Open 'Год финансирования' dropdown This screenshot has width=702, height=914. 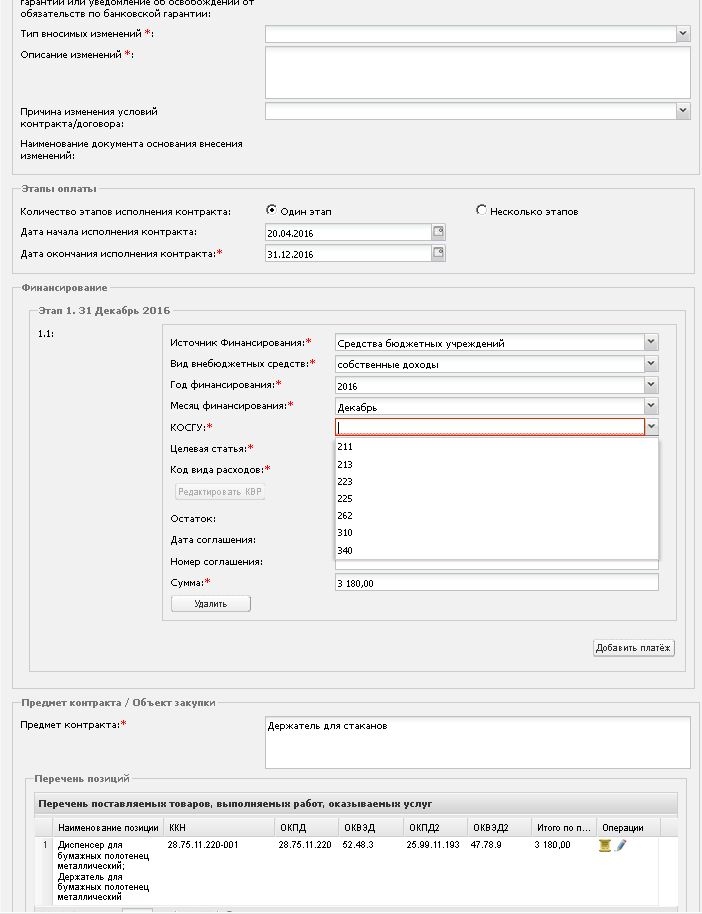651,385
